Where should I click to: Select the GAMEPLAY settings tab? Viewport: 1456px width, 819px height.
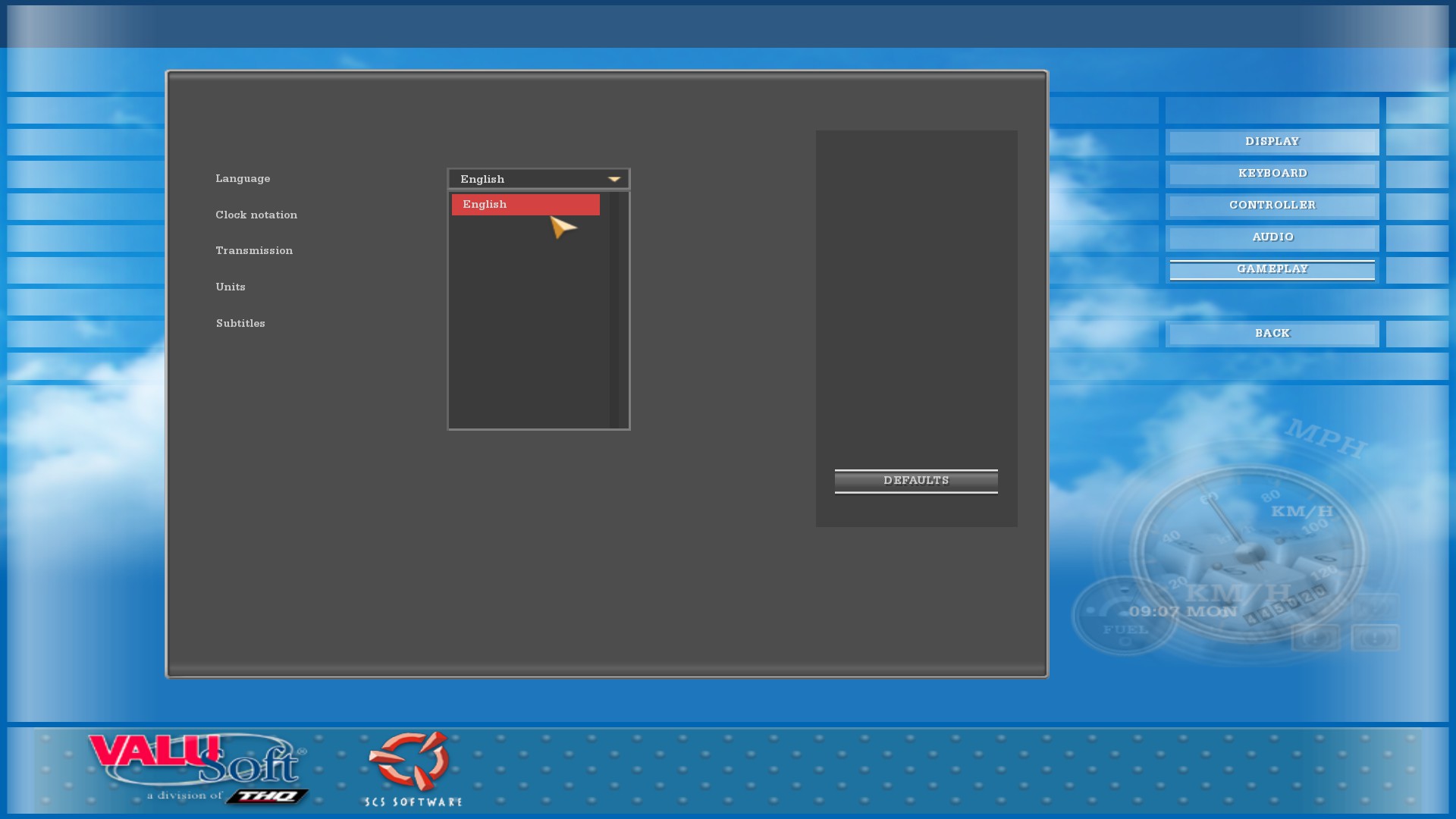pyautogui.click(x=1272, y=269)
